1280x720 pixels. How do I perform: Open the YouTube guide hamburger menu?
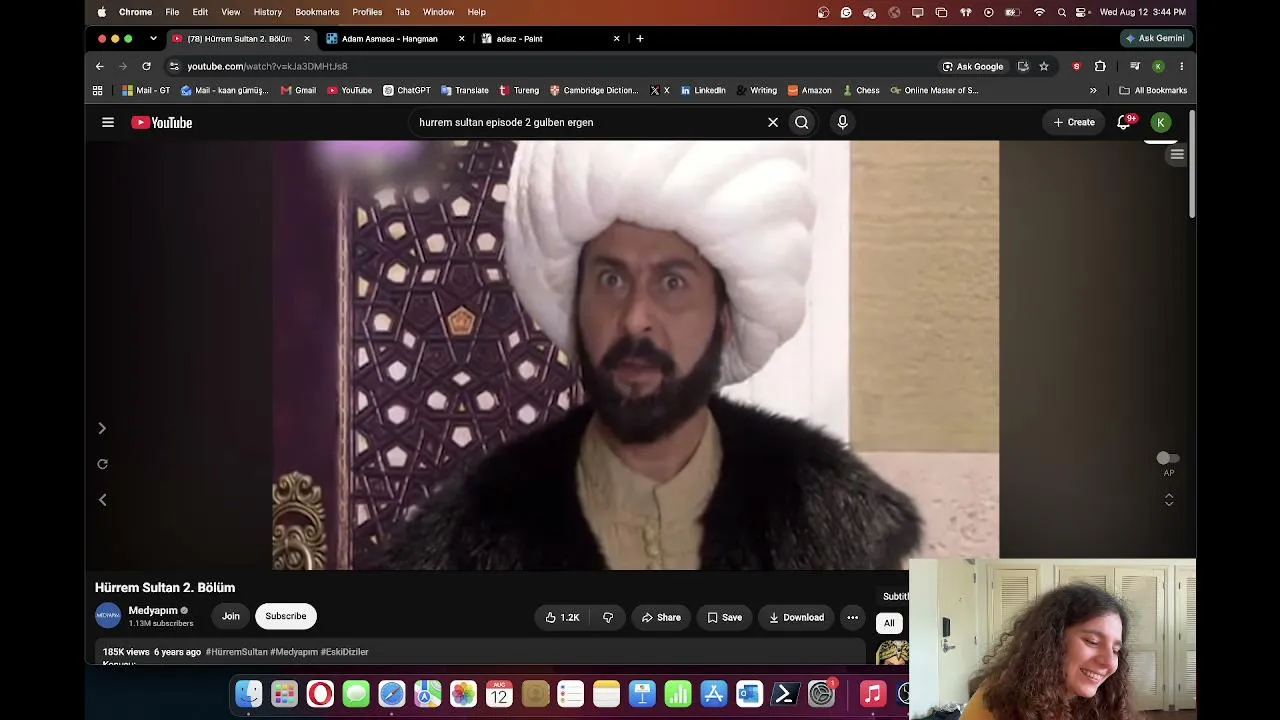coord(108,122)
